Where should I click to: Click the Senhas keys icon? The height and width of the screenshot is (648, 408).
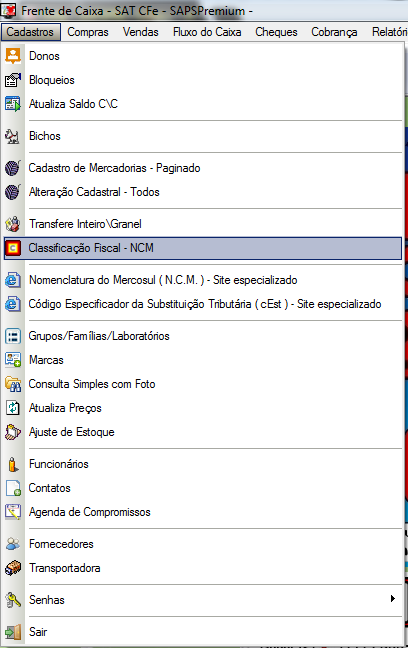tap(13, 600)
